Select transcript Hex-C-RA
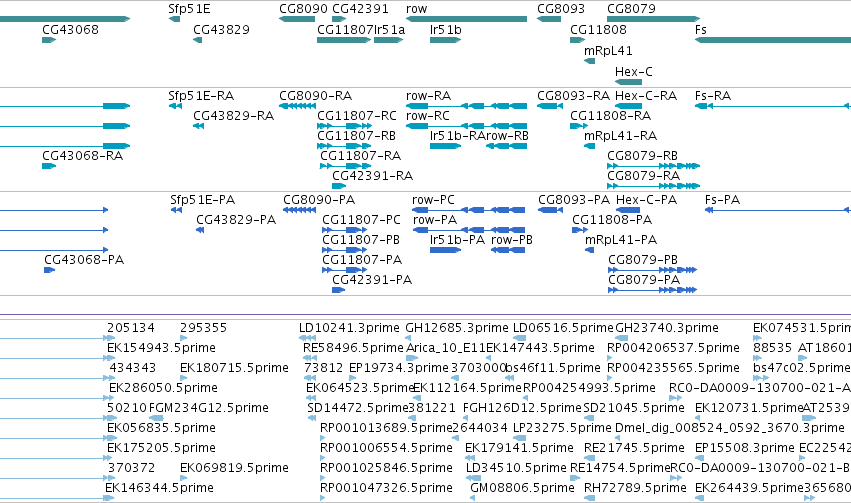 [646, 96]
